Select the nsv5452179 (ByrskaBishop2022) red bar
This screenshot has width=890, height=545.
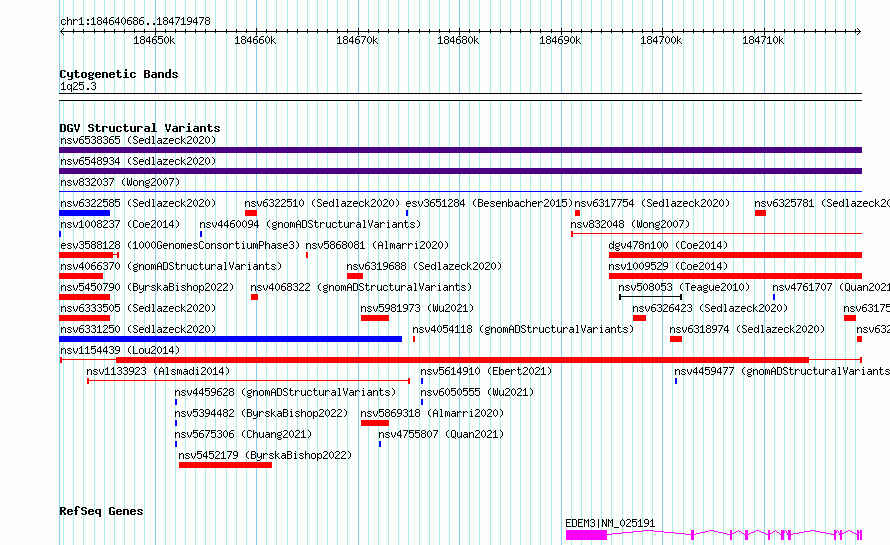point(225,465)
